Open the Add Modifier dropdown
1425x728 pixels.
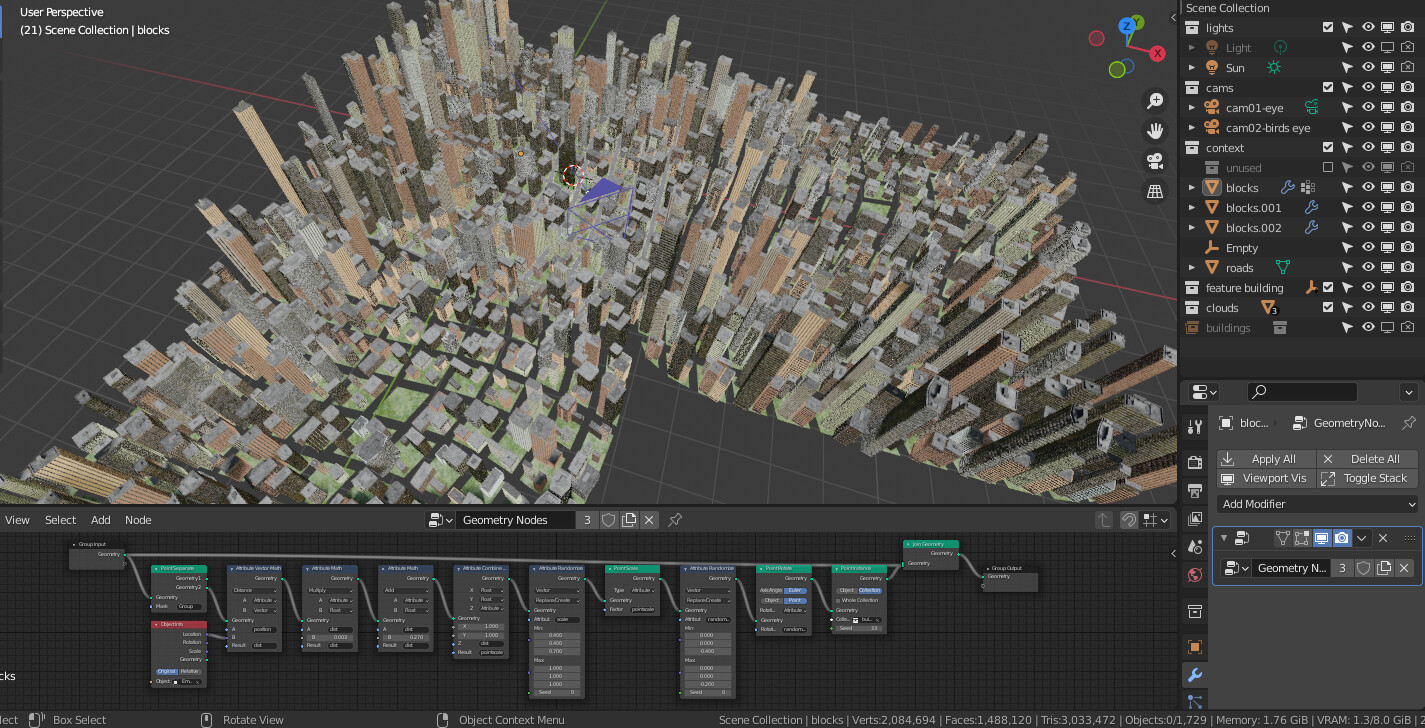(1317, 504)
